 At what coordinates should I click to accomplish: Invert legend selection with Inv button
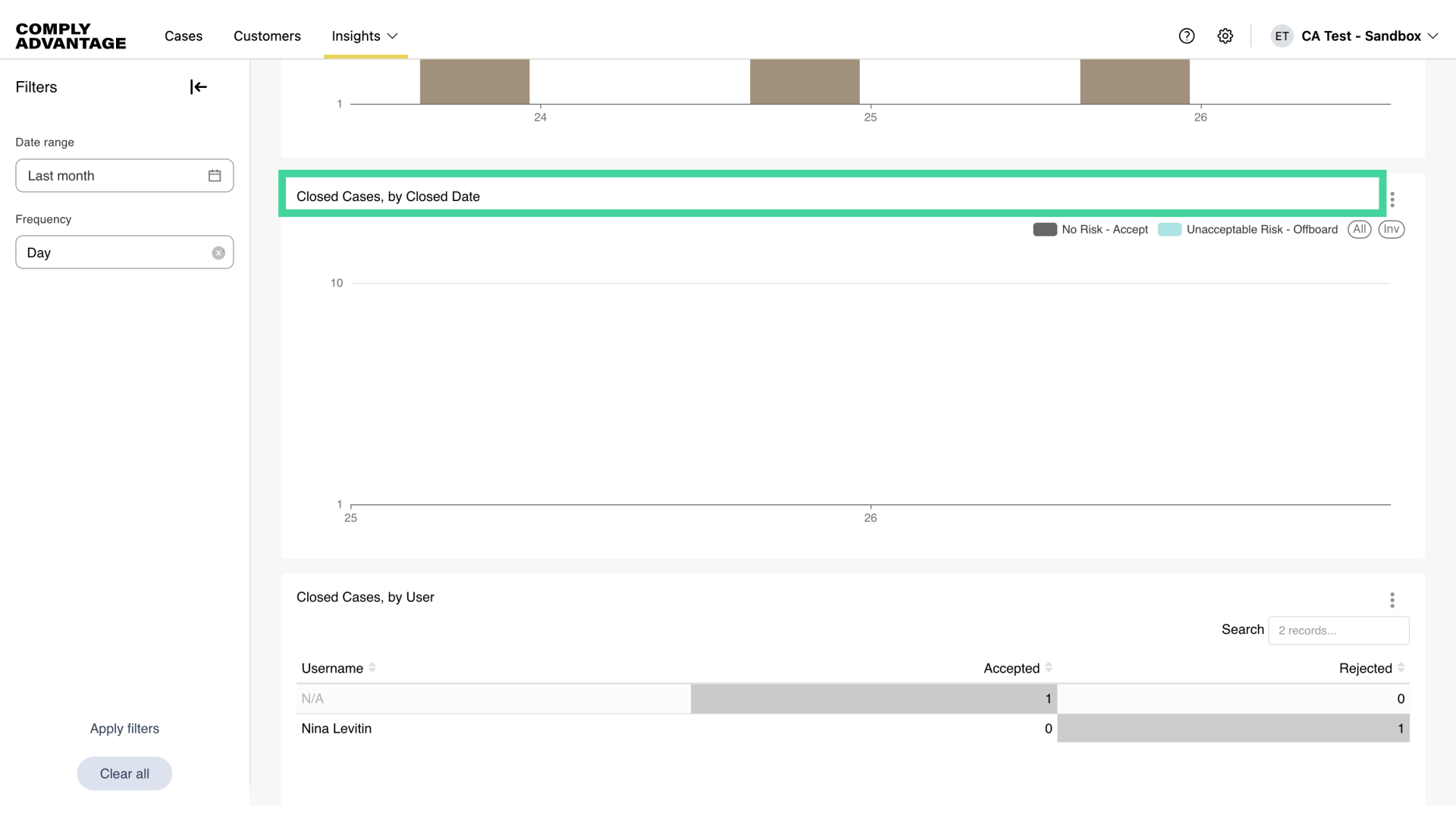click(1391, 229)
